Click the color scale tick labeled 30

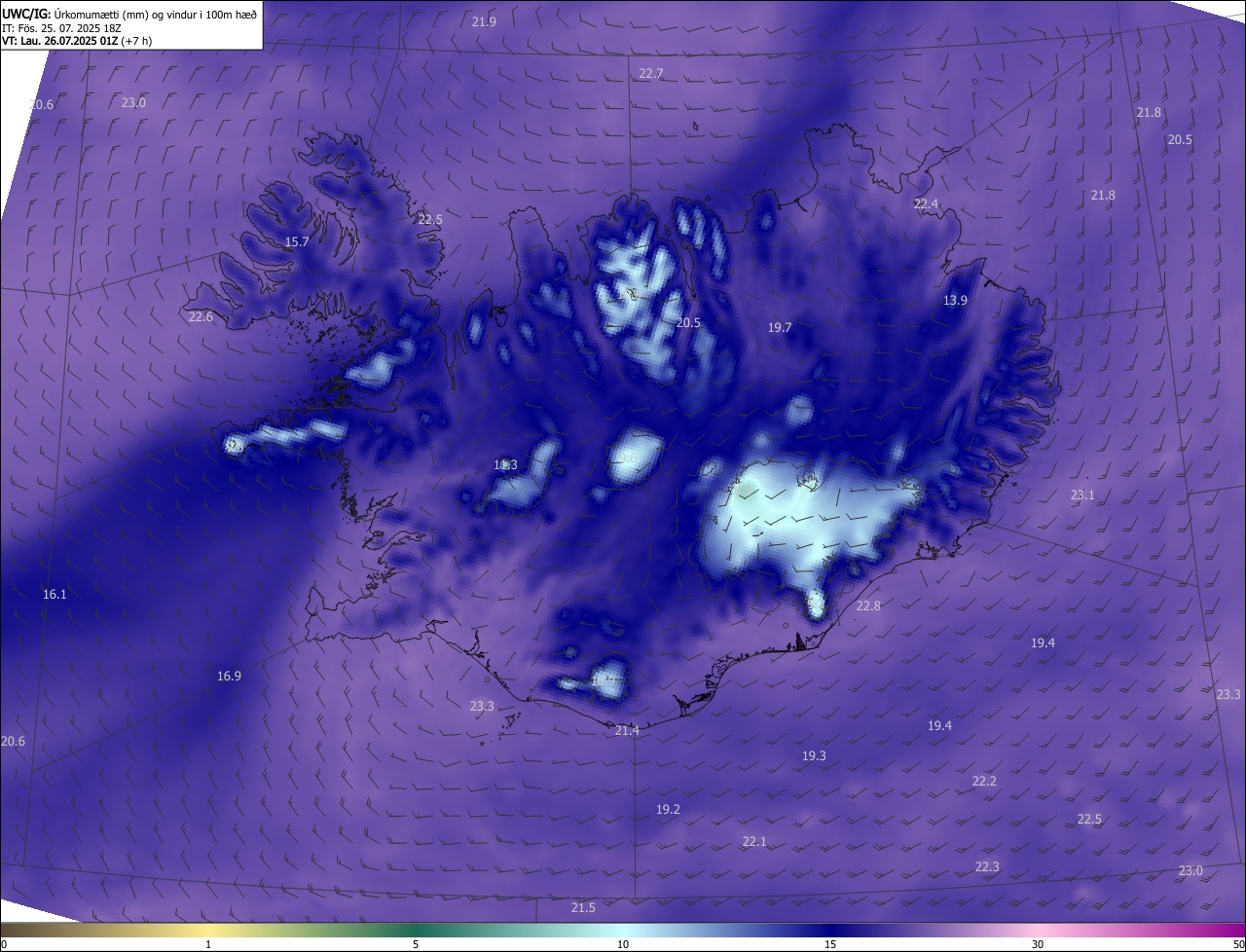coord(1038,944)
